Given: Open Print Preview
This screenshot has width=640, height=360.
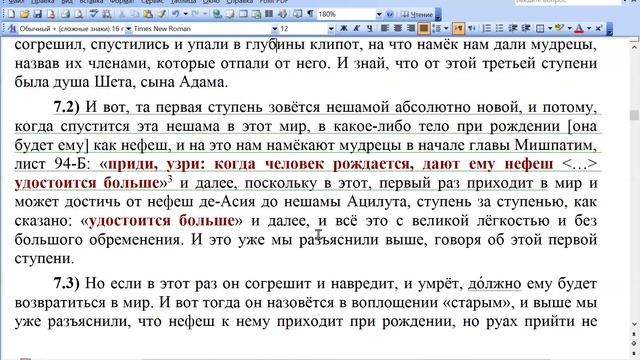Looking at the screenshot, I should coord(79,14).
